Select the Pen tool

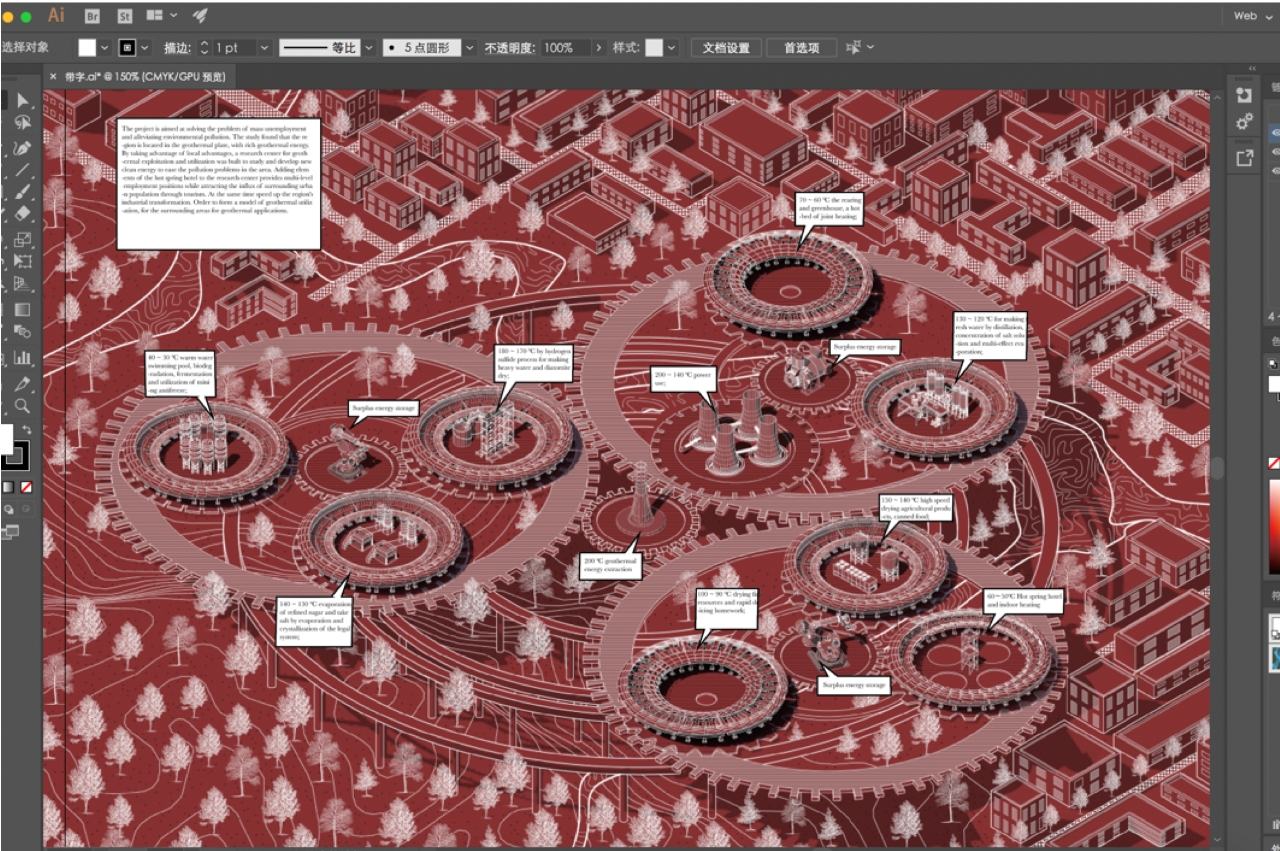tap(23, 148)
